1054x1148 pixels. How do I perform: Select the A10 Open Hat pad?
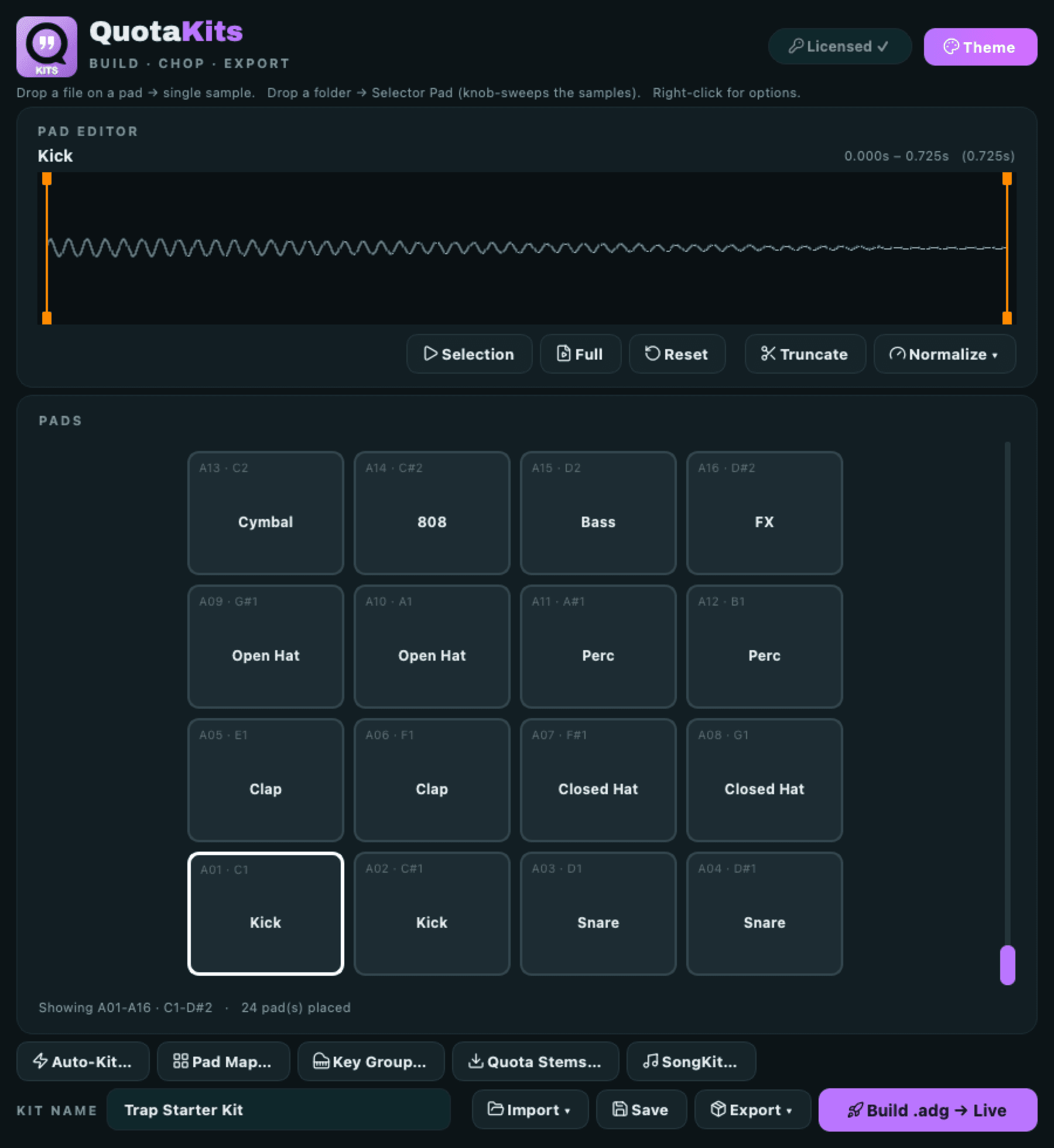(432, 647)
